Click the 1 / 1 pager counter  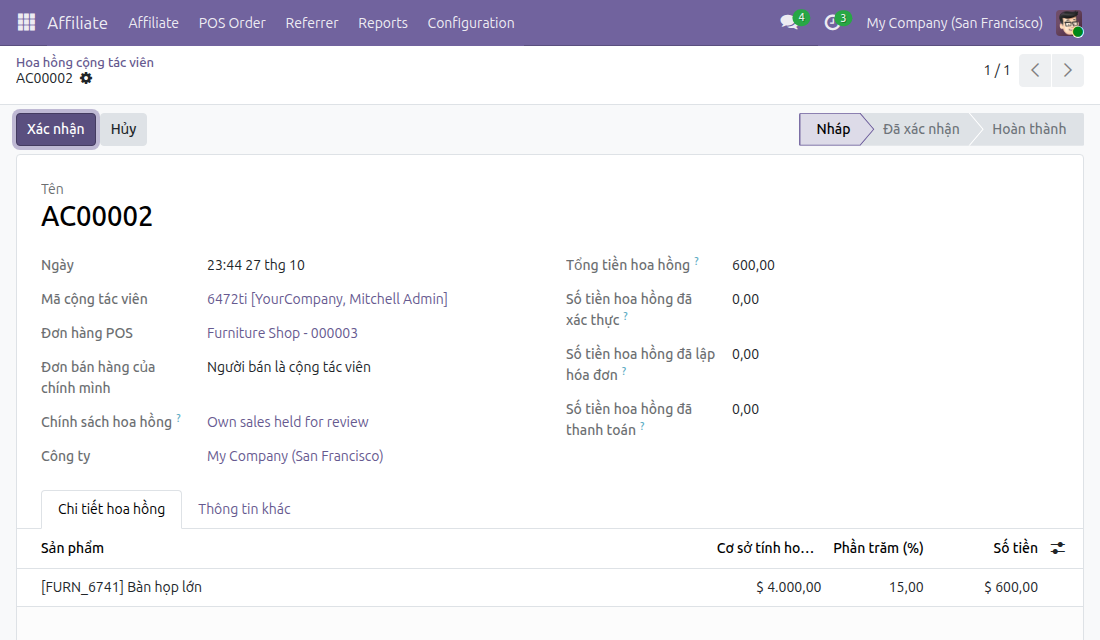[996, 70]
